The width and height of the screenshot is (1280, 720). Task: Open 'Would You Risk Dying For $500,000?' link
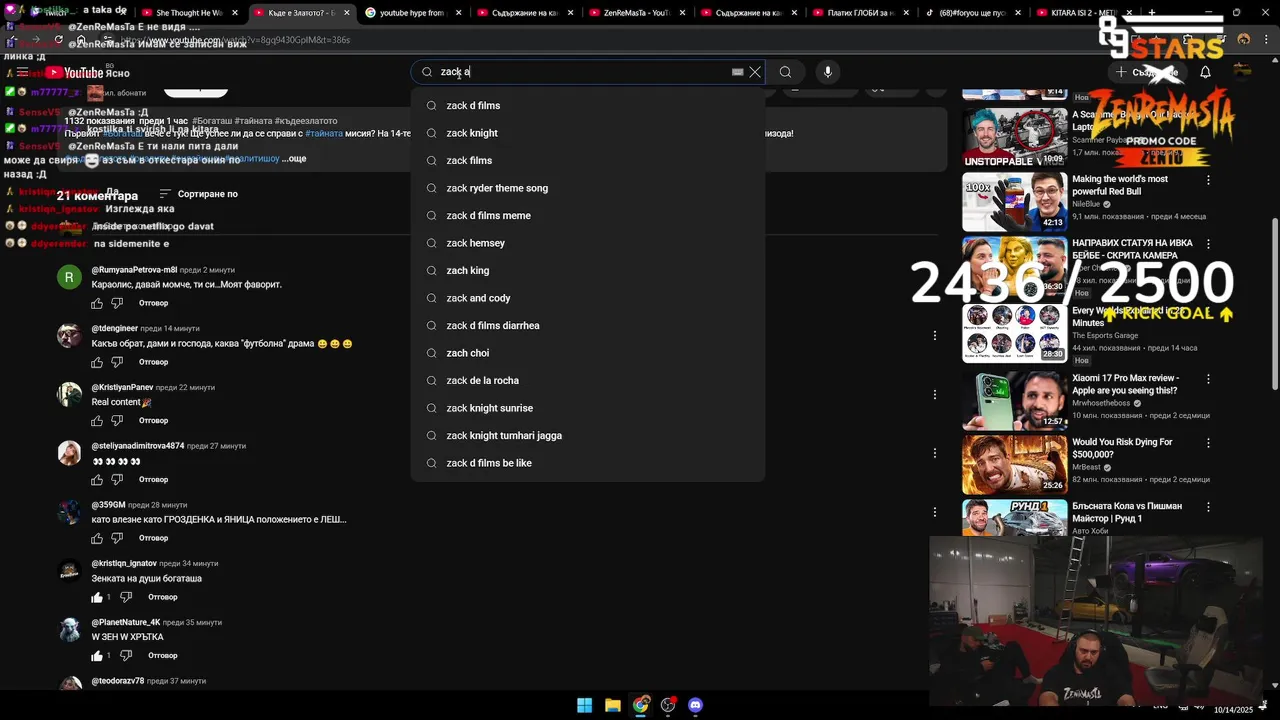[1122, 448]
